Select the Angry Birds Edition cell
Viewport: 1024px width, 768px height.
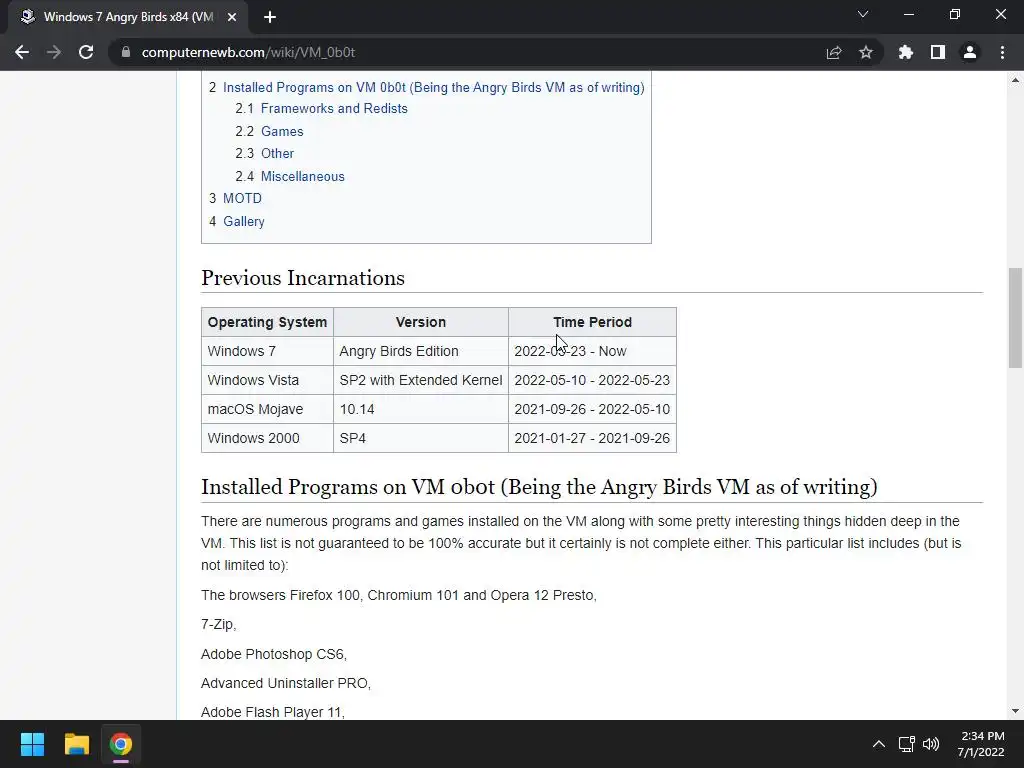421,351
